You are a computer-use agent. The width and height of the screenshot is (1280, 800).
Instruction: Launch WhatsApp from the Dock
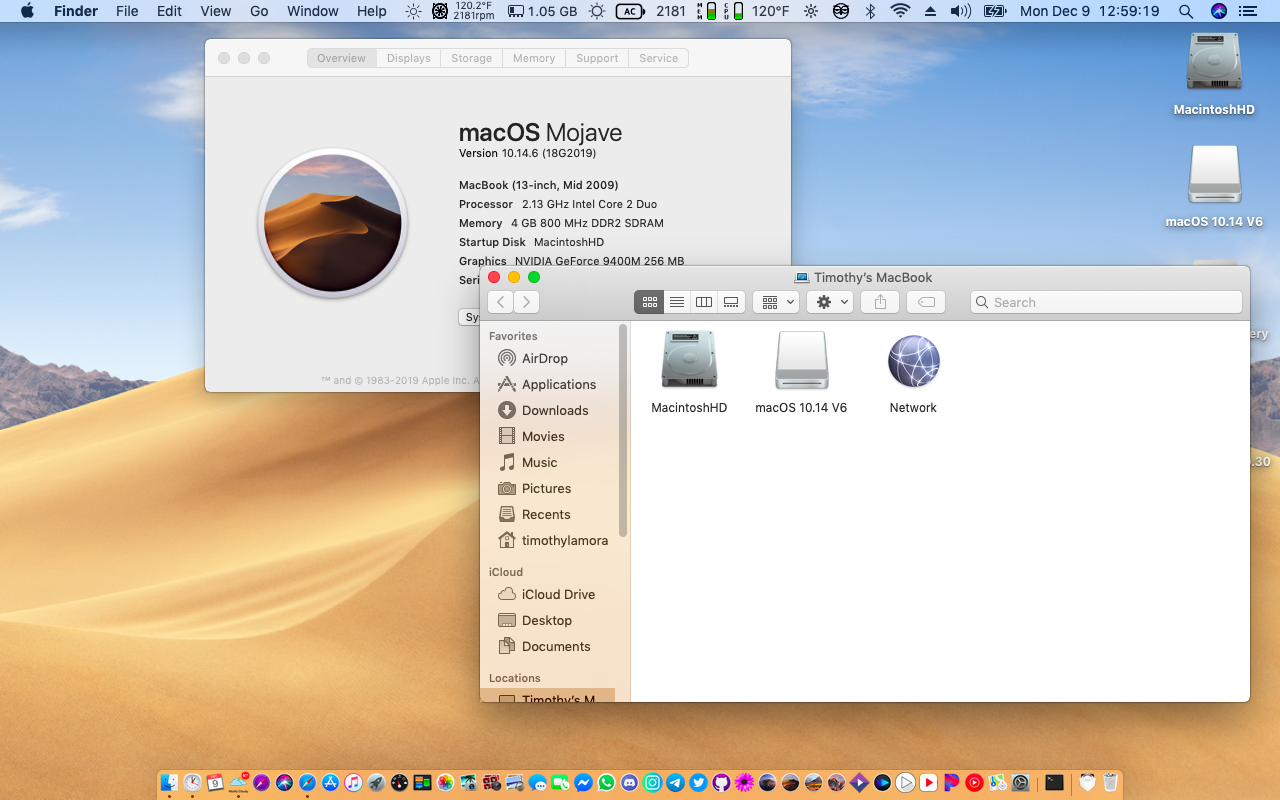click(607, 783)
